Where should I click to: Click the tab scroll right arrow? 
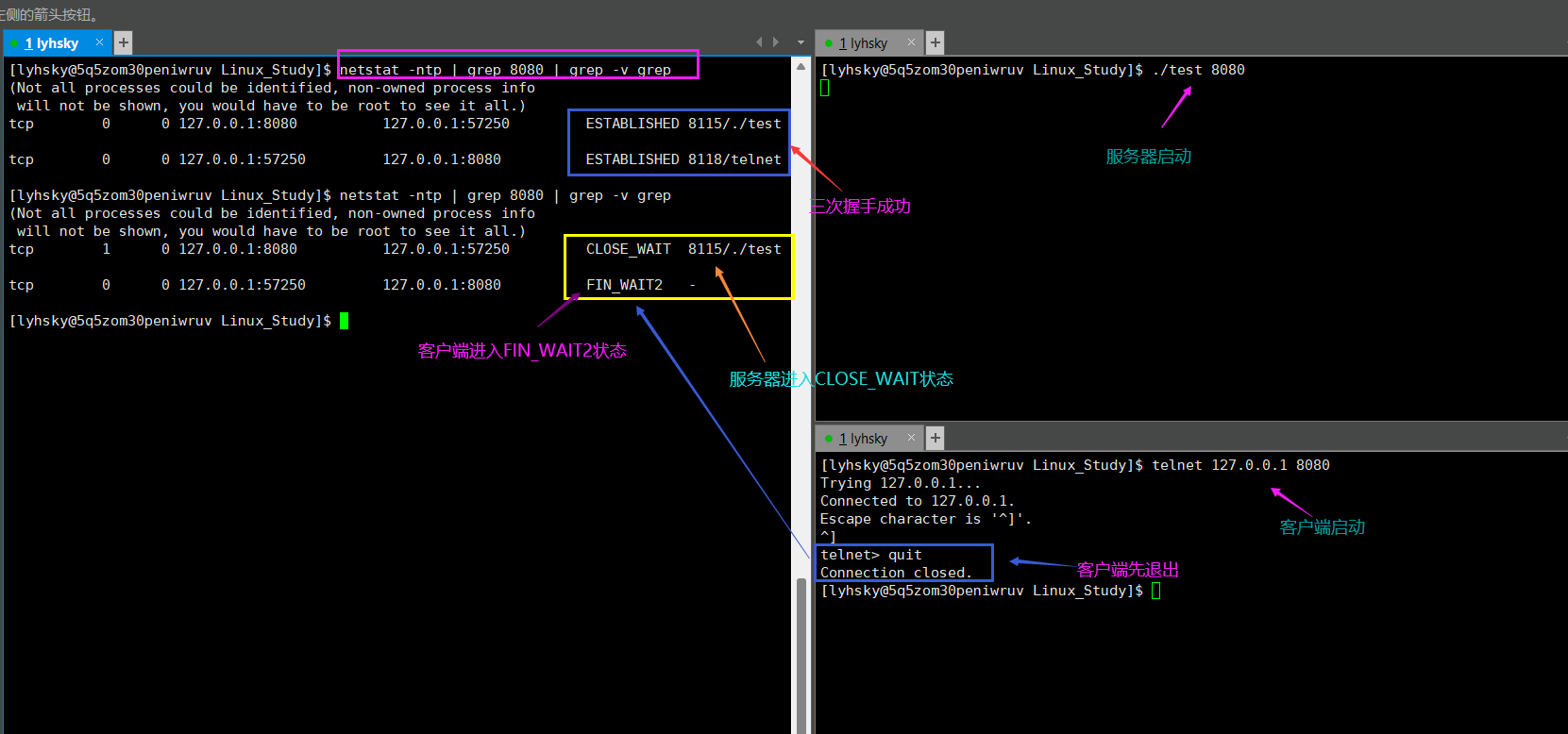[x=776, y=42]
